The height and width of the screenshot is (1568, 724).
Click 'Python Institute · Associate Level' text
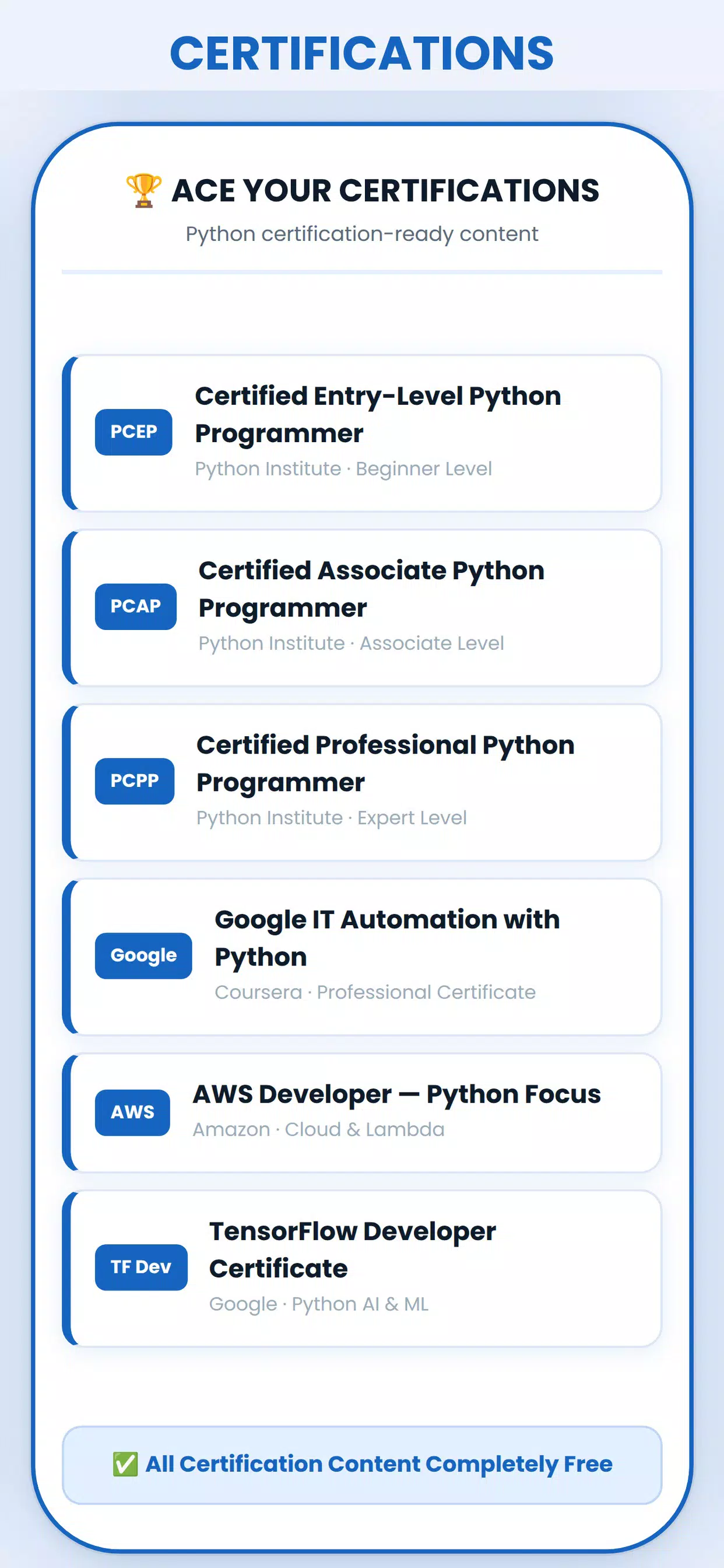pos(351,643)
